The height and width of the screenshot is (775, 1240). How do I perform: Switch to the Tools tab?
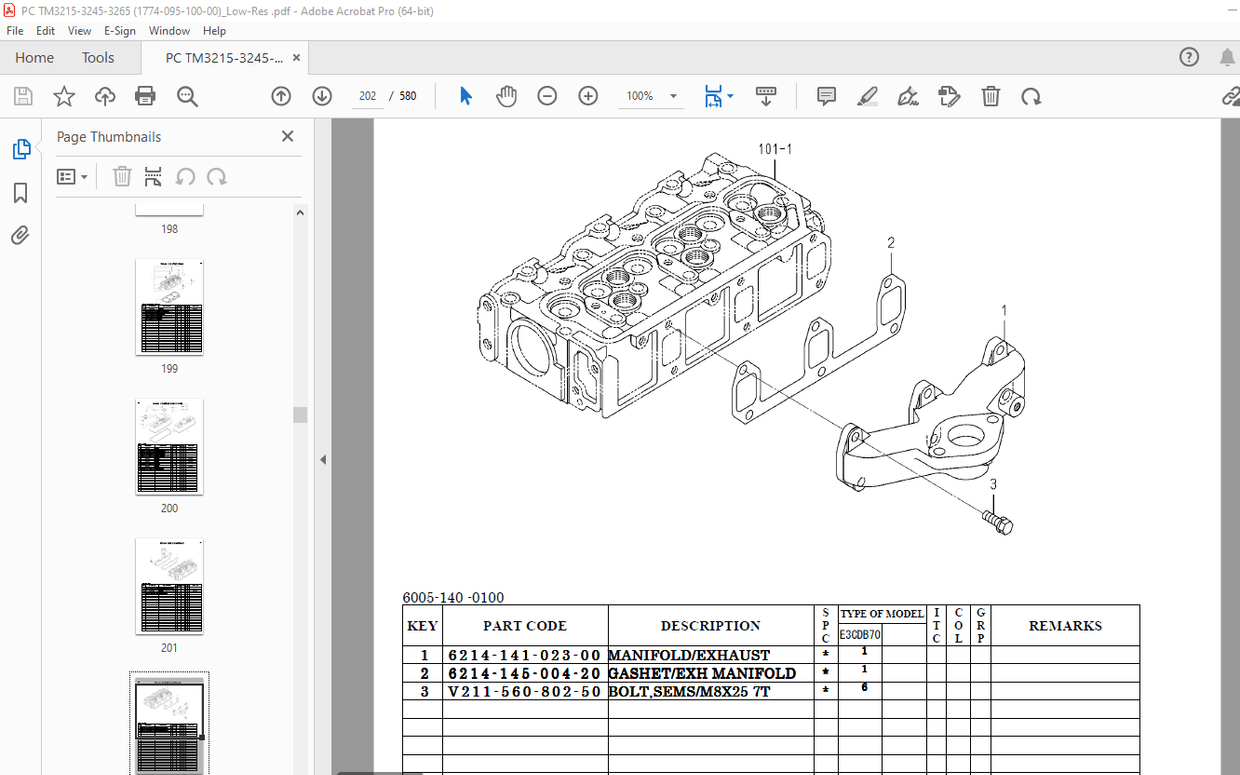[98, 58]
